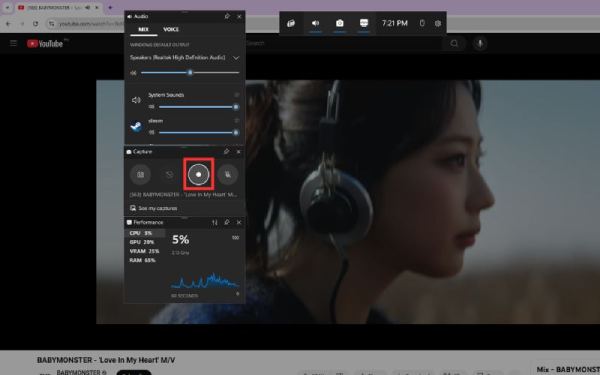Close the Performance widget
The height and width of the screenshot is (375, 600).
tap(239, 222)
